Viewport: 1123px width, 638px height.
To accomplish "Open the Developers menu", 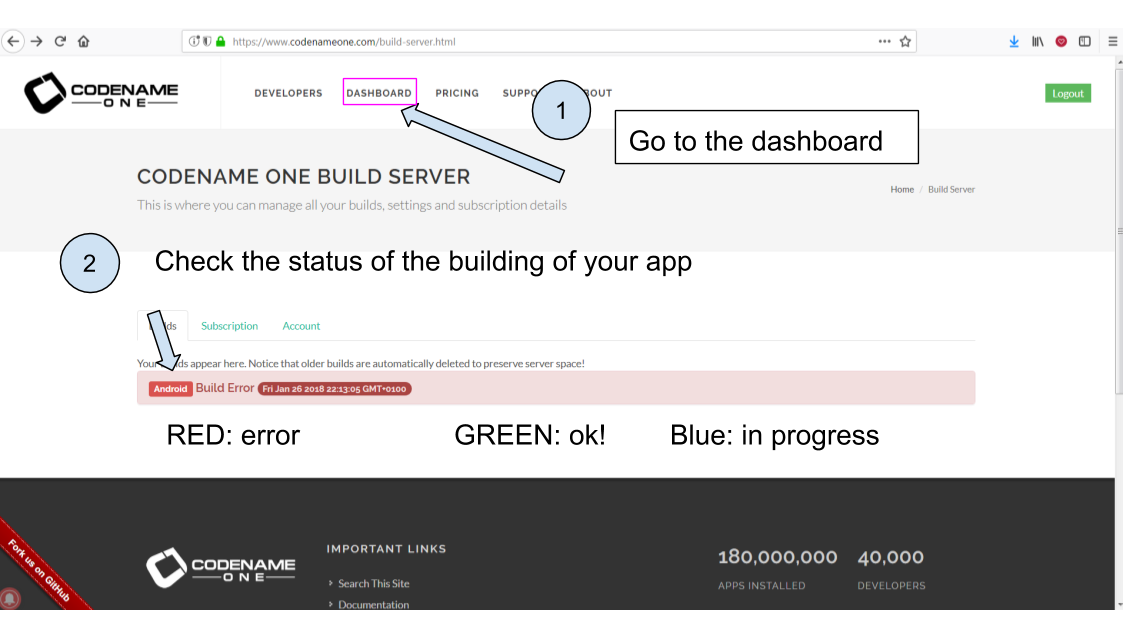I will click(x=289, y=93).
